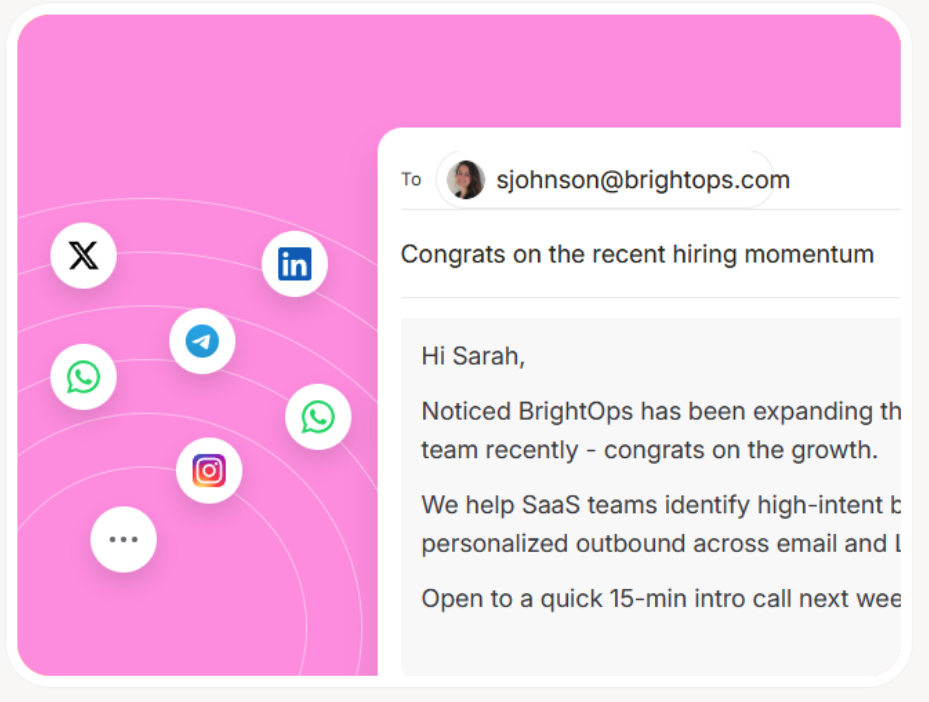Click the "Open to a quick 15-min intro call" line
Viewport: 929px width, 702px height.
point(661,599)
